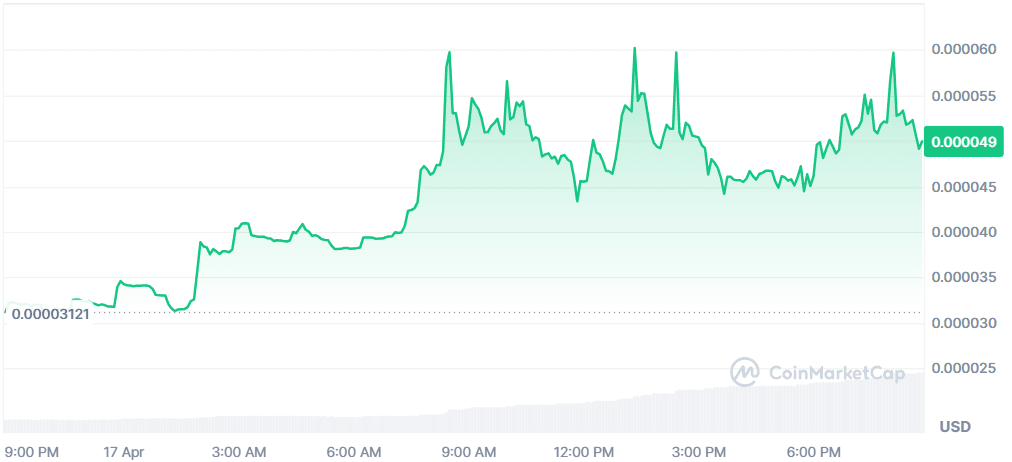
Task: Select the 6:00 PM time axis label
Action: (814, 452)
